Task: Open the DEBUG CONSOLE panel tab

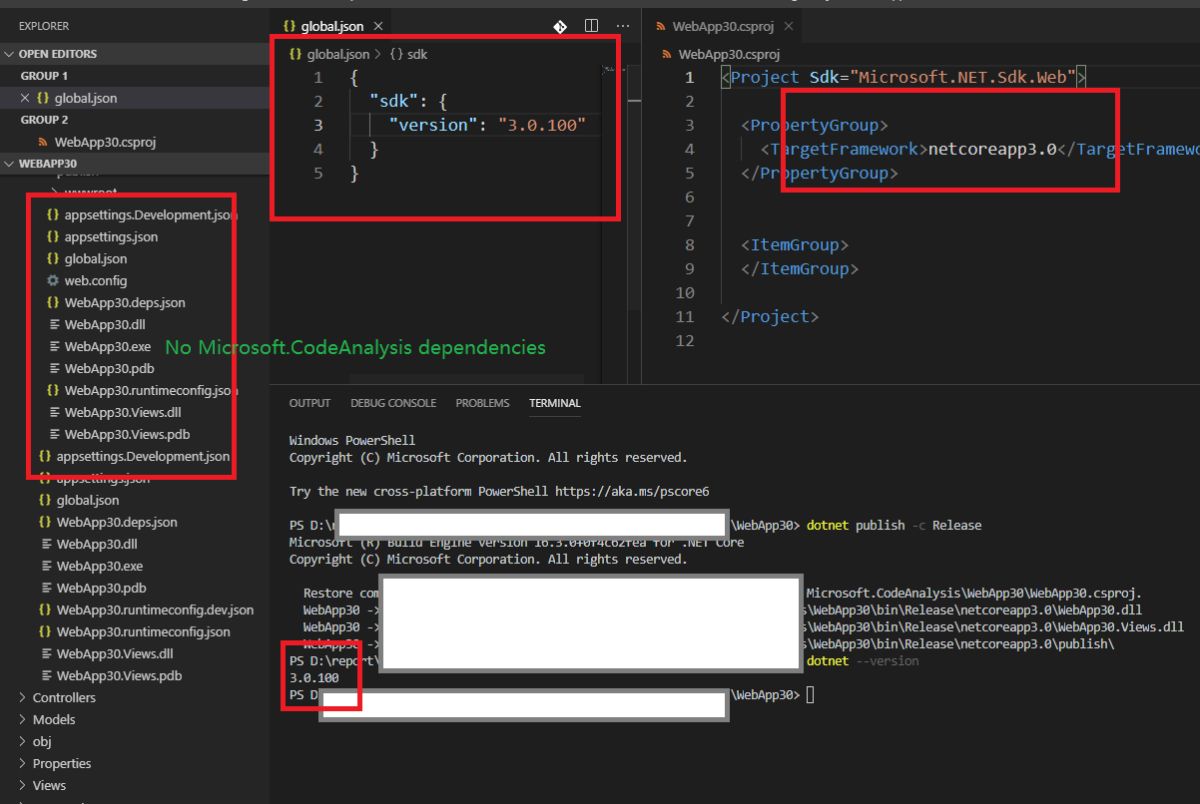Action: pyautogui.click(x=393, y=403)
